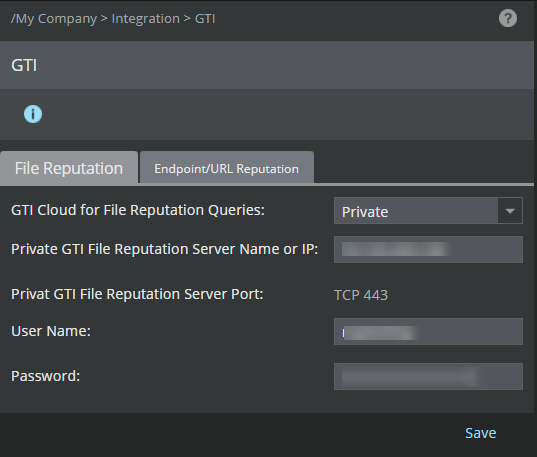Click the Privat GTI File Reputation Server Port label
This screenshot has width=537, height=457.
point(137,294)
